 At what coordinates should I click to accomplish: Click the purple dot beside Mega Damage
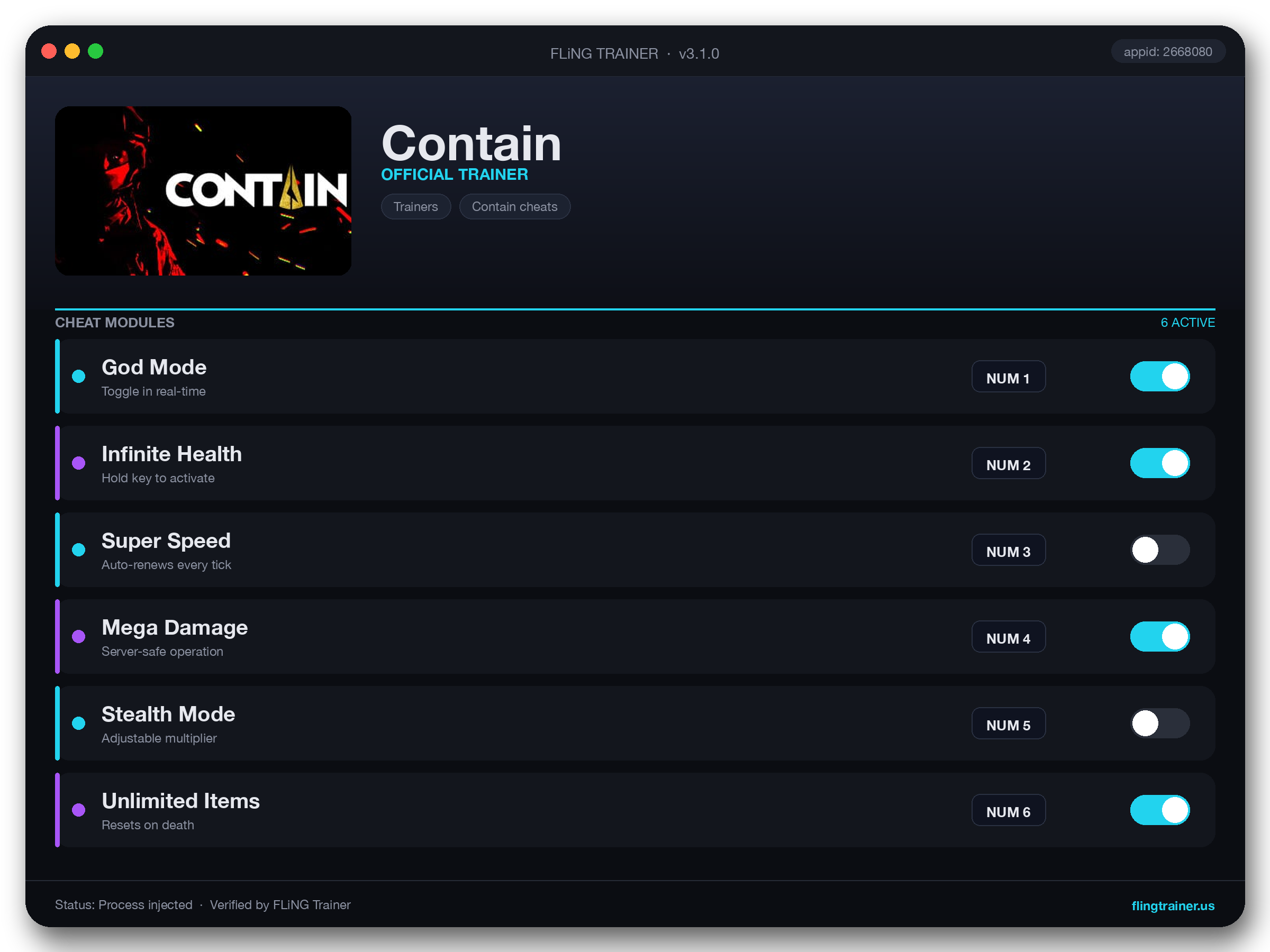point(79,636)
